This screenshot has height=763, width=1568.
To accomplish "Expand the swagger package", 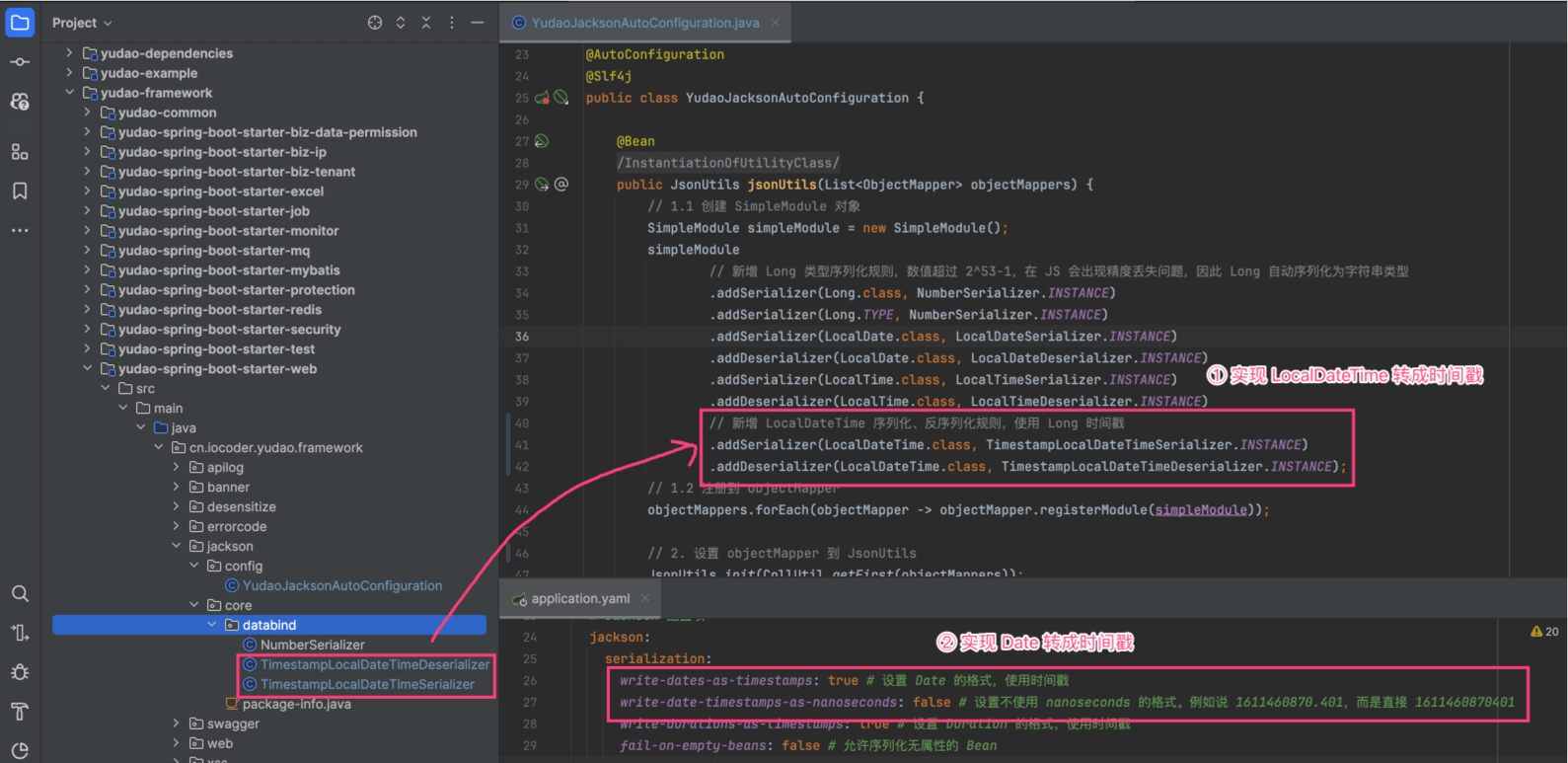I will 176,724.
